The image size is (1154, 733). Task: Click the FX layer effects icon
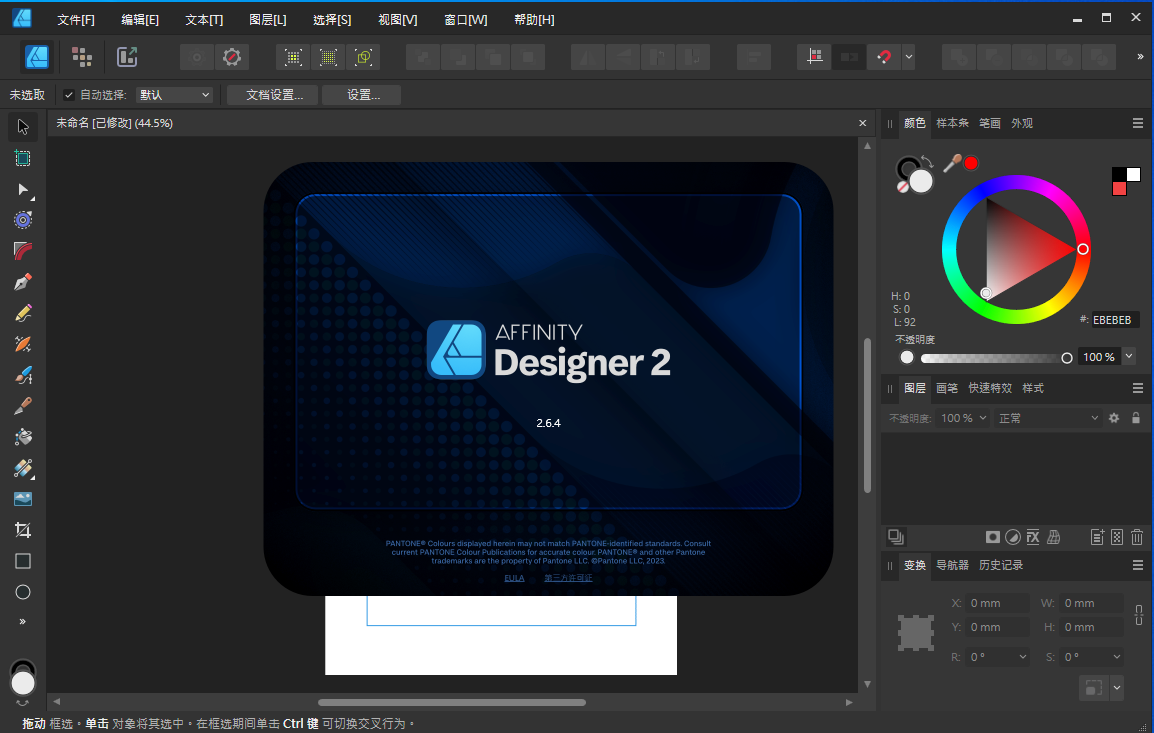[x=1033, y=537]
